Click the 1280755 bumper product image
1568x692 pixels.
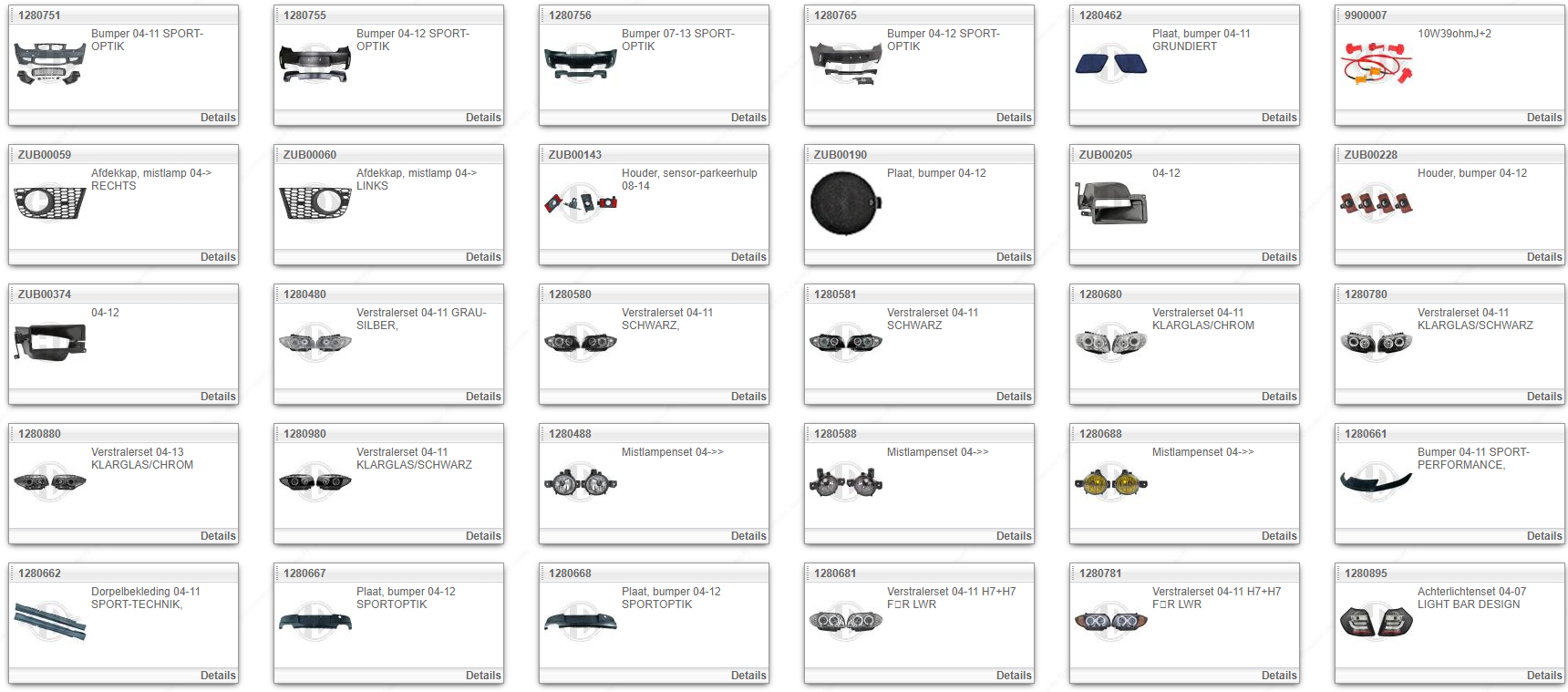point(315,63)
